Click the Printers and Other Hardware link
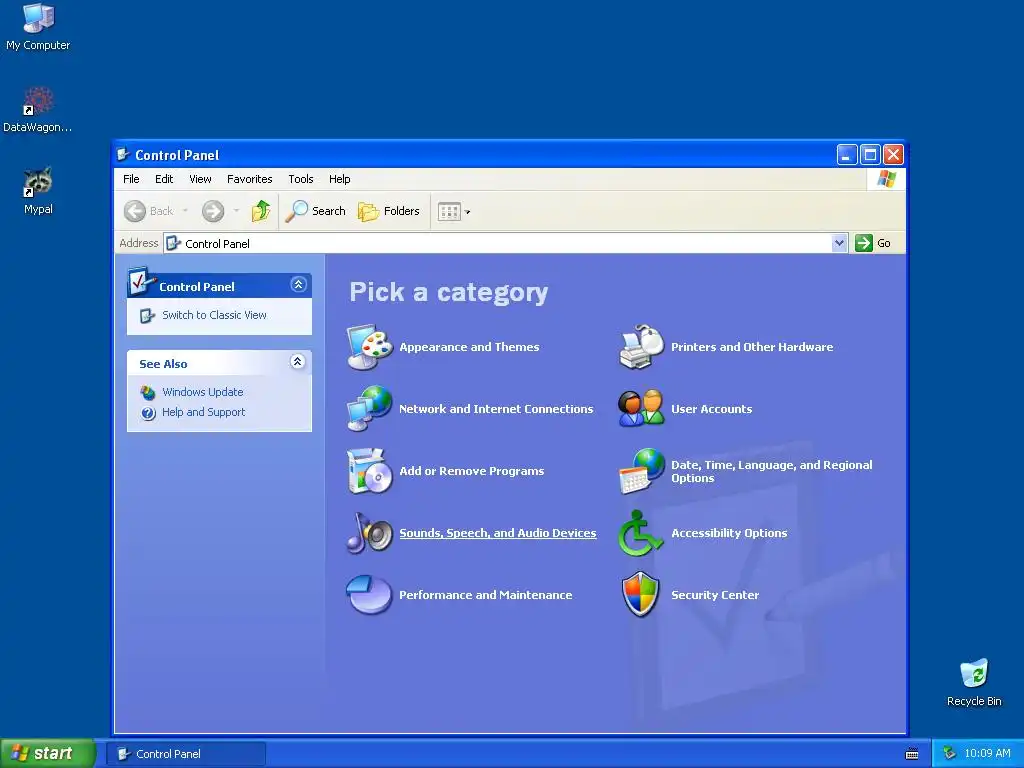 [752, 347]
